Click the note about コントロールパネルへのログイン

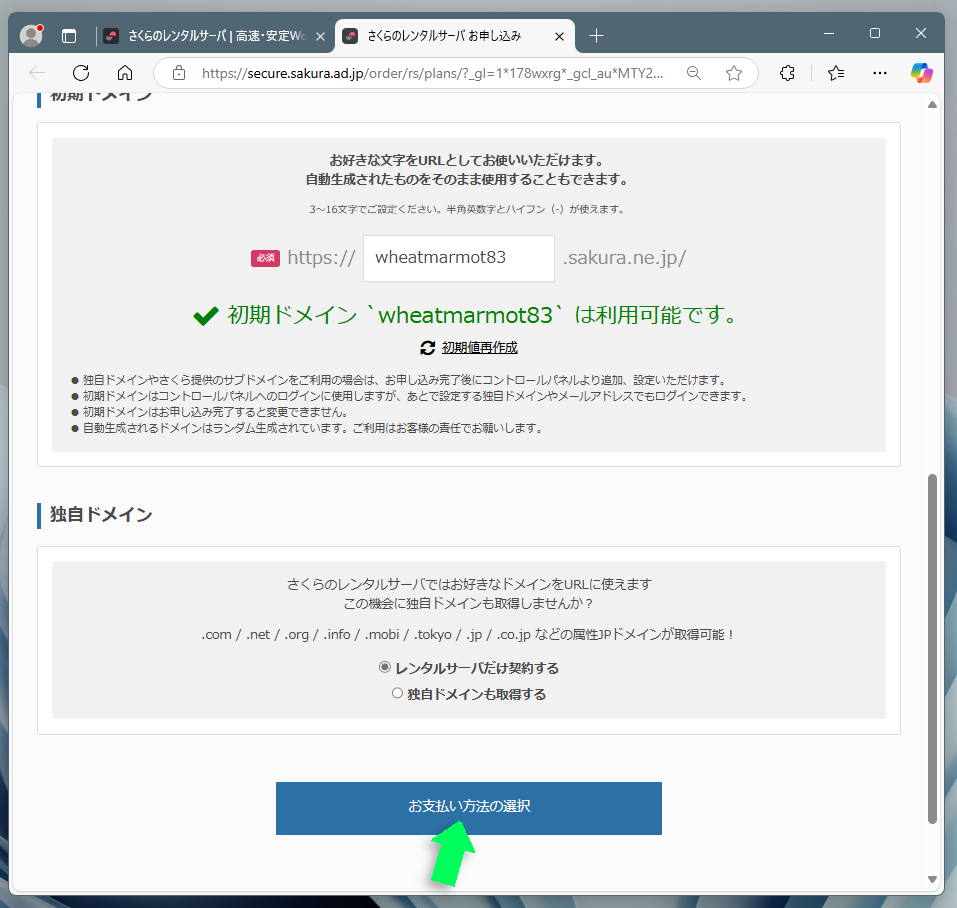pos(415,397)
